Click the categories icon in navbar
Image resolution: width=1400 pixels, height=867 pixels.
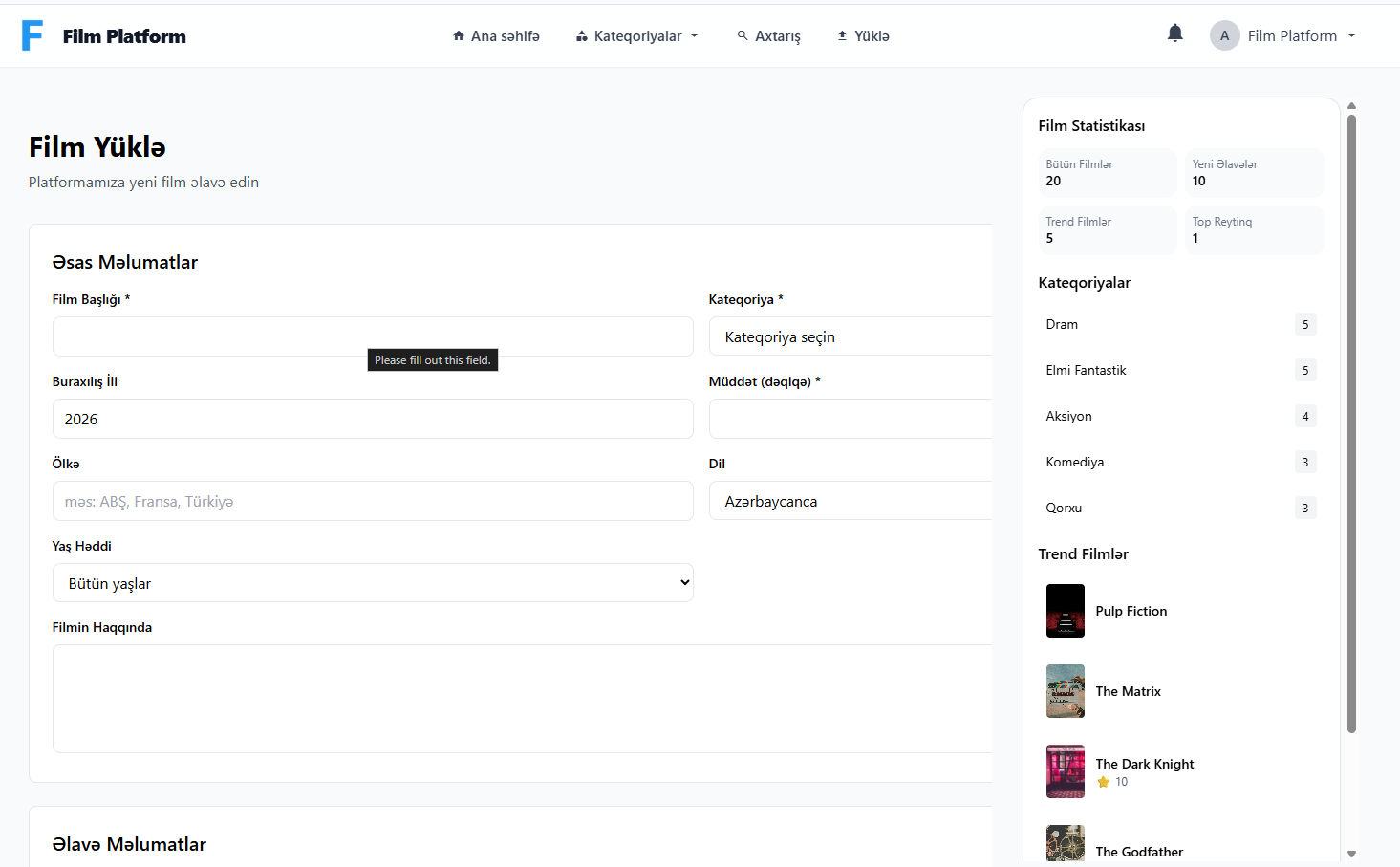[x=581, y=36]
